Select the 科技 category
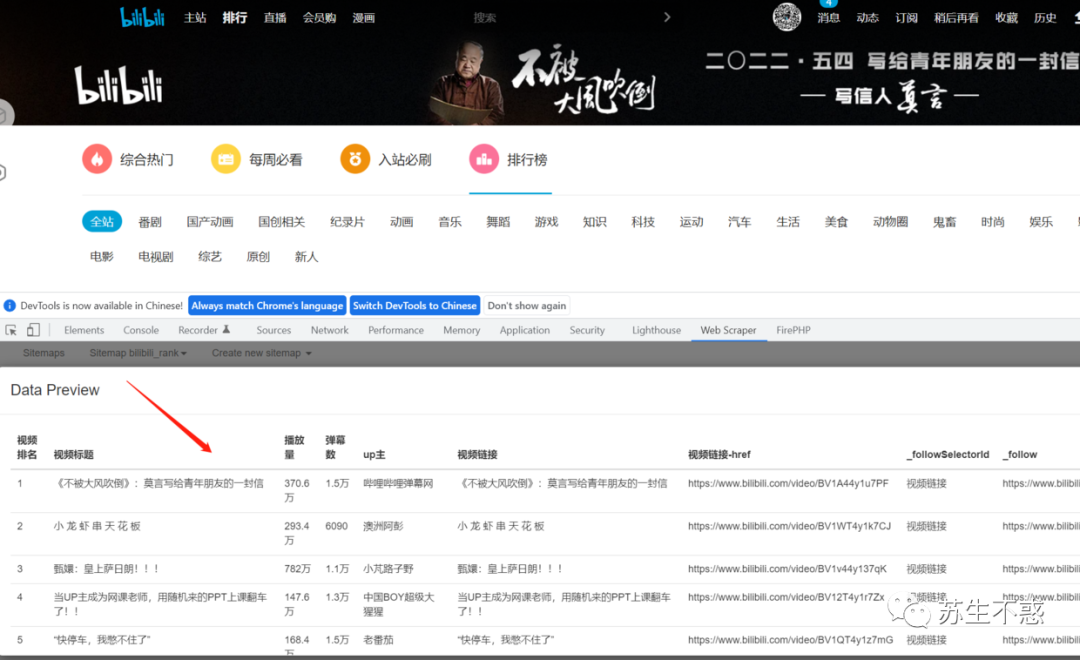The image size is (1080, 660). (x=643, y=221)
